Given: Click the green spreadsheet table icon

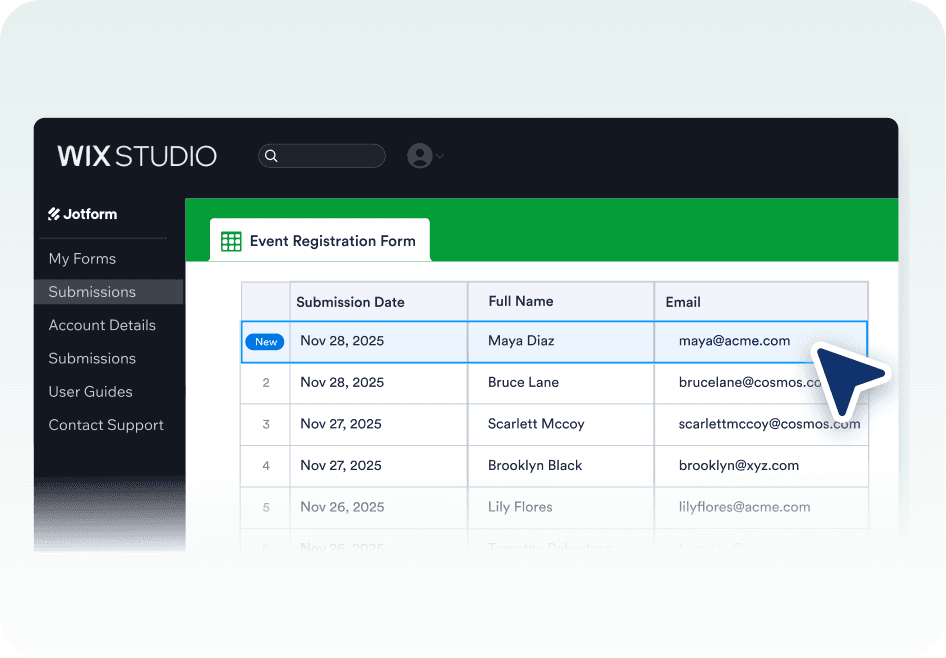Looking at the screenshot, I should tap(231, 241).
